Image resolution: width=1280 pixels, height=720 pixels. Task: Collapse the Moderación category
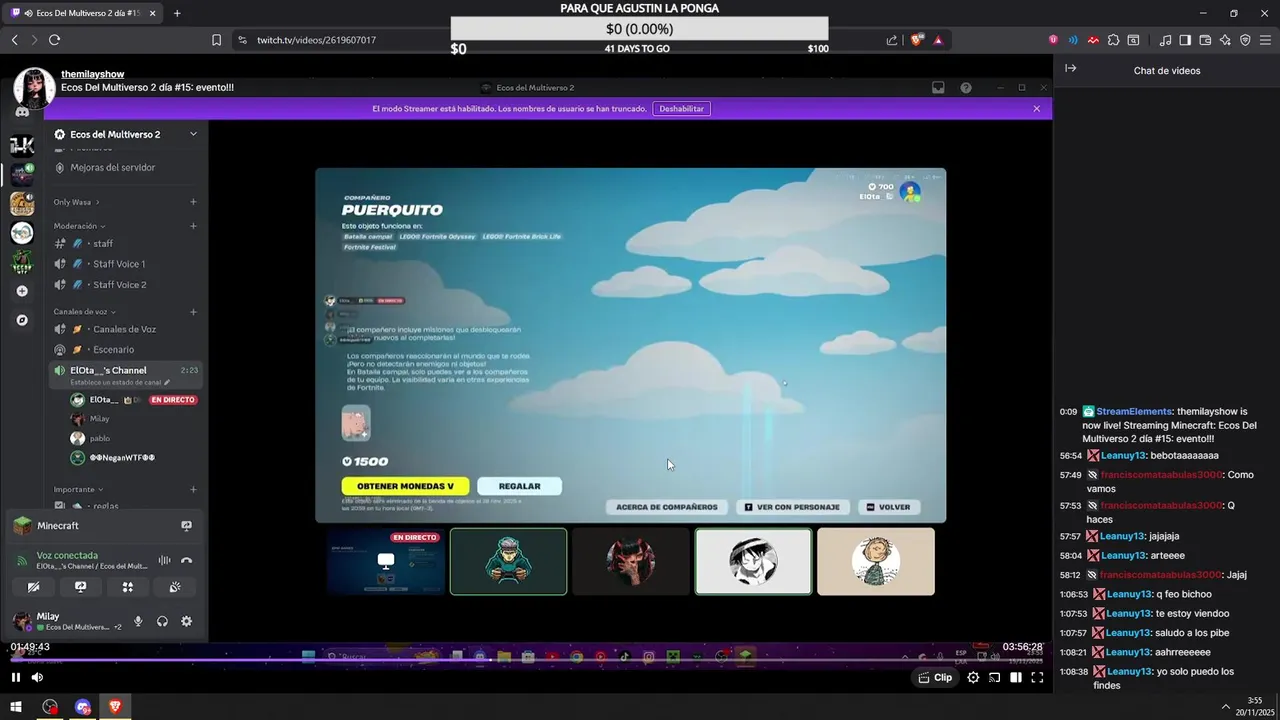click(x=79, y=226)
